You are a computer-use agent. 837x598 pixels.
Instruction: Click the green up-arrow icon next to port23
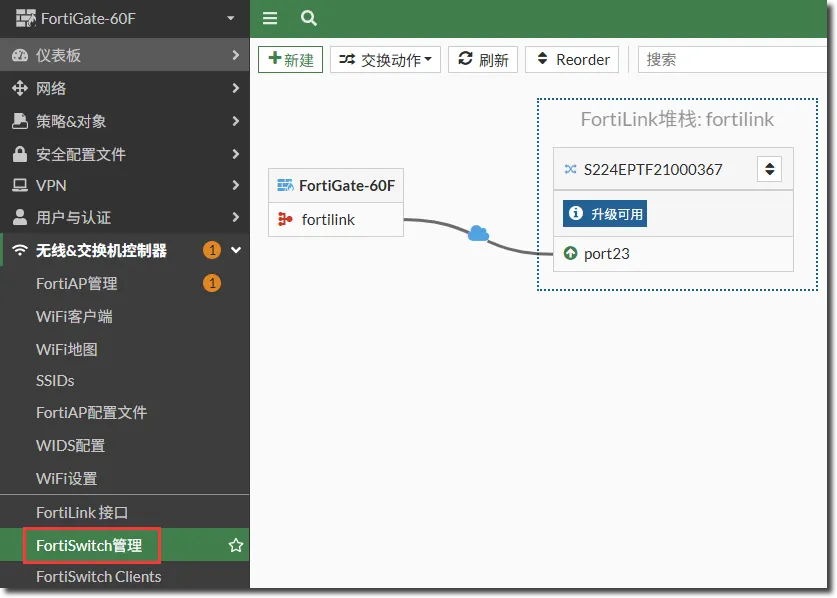pyautogui.click(x=570, y=254)
